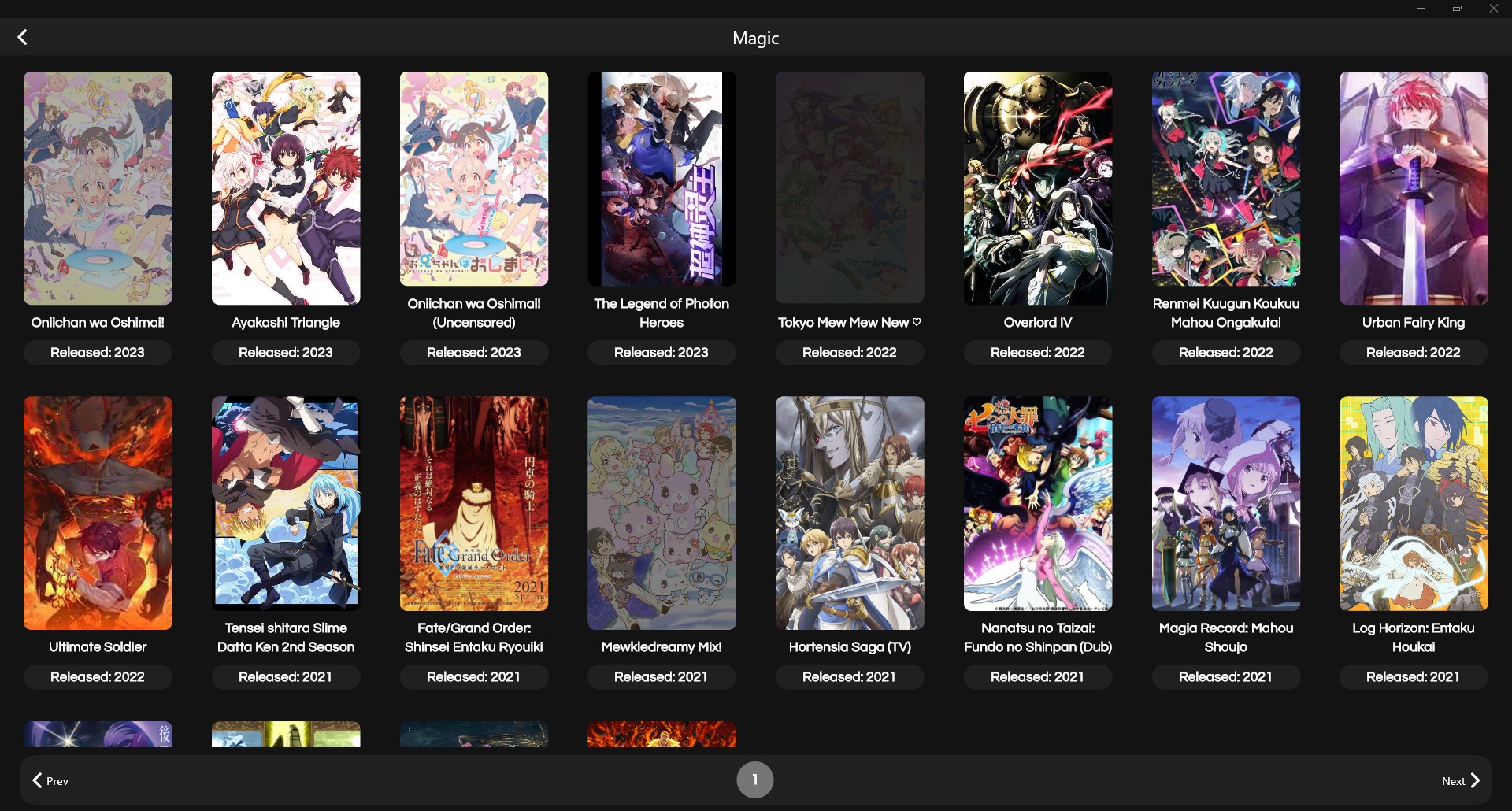Screen dimensions: 1512x811
Task: Click Released: 2022 under Tokyo Mew Mew New
Action: pyautogui.click(x=850, y=353)
